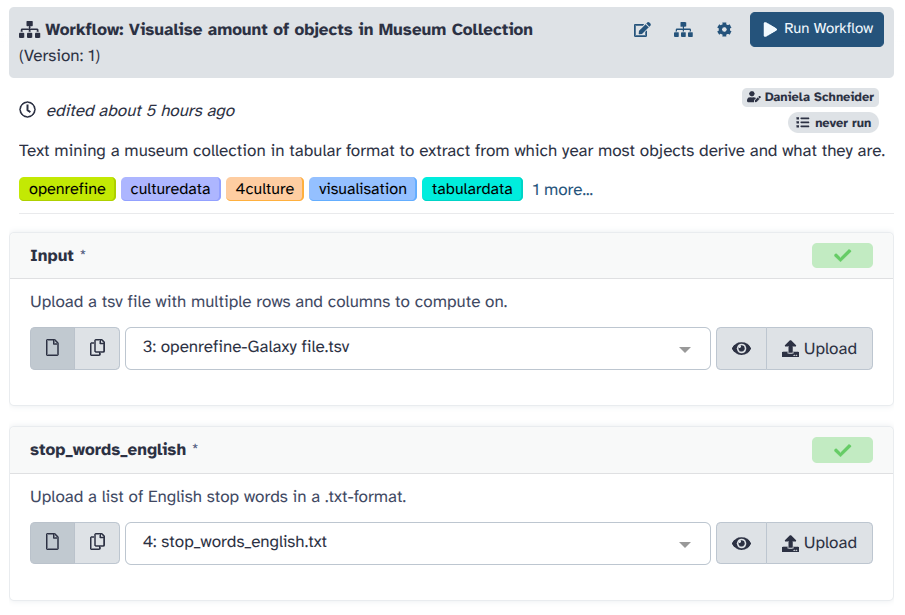The width and height of the screenshot is (905, 615).
Task: Click the Daniela Schneider owner badge
Action: click(811, 97)
